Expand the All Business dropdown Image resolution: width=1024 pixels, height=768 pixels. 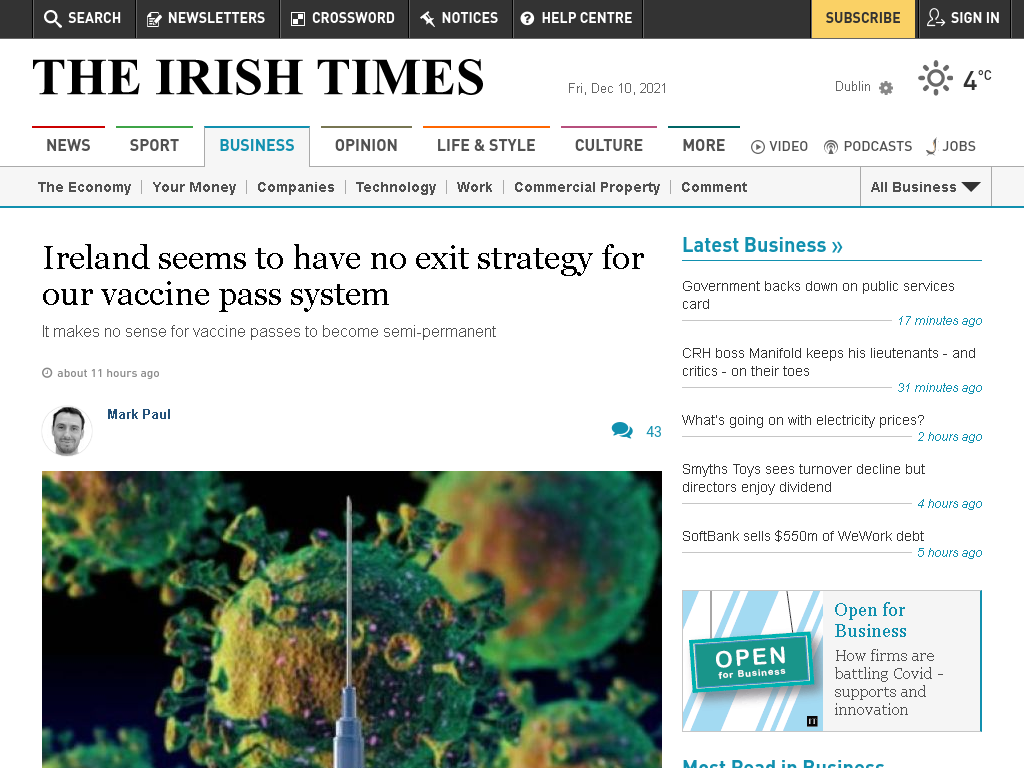coord(925,187)
